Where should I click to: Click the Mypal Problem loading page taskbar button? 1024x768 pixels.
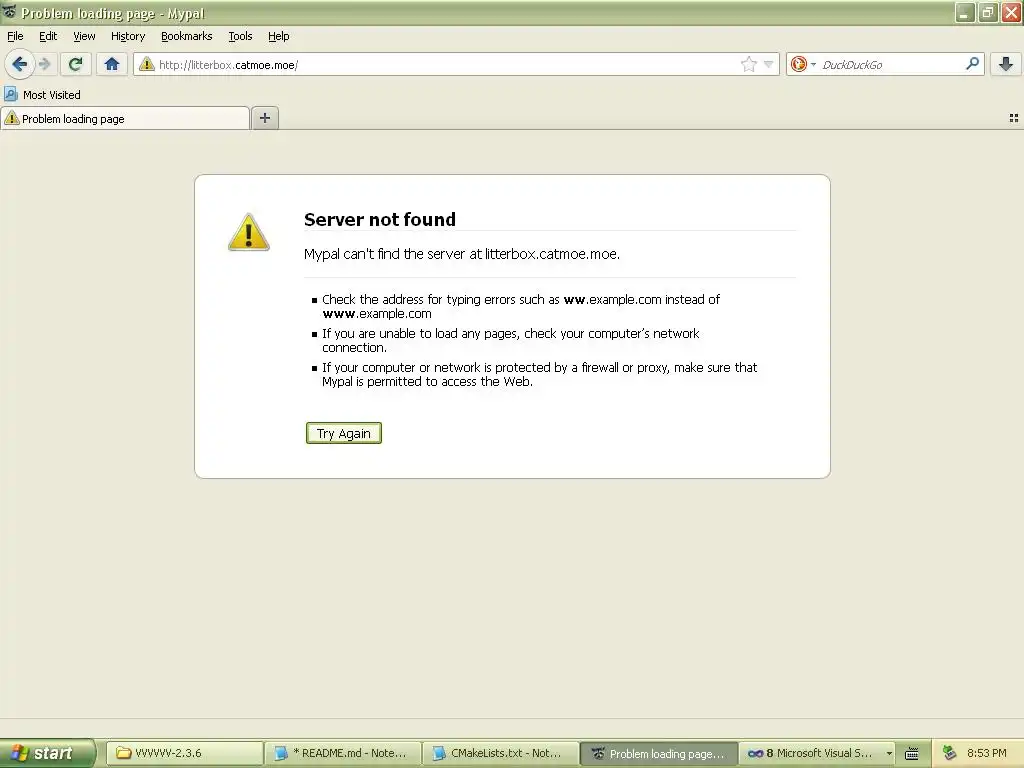coord(659,753)
